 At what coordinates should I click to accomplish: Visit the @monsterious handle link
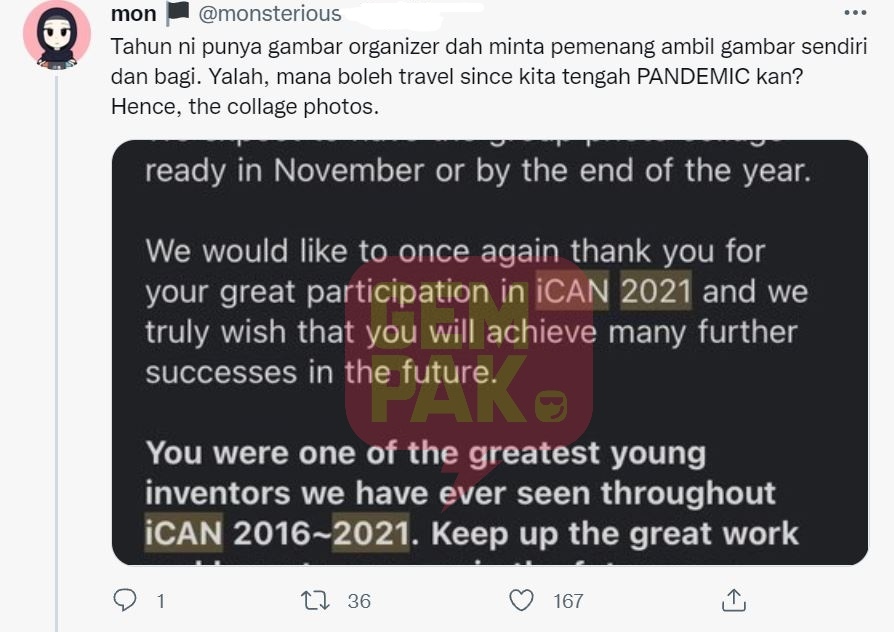(270, 13)
